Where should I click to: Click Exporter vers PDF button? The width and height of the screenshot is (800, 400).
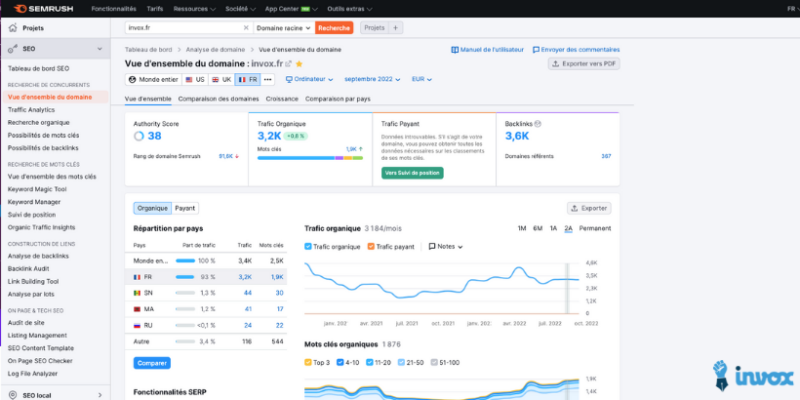pos(584,64)
